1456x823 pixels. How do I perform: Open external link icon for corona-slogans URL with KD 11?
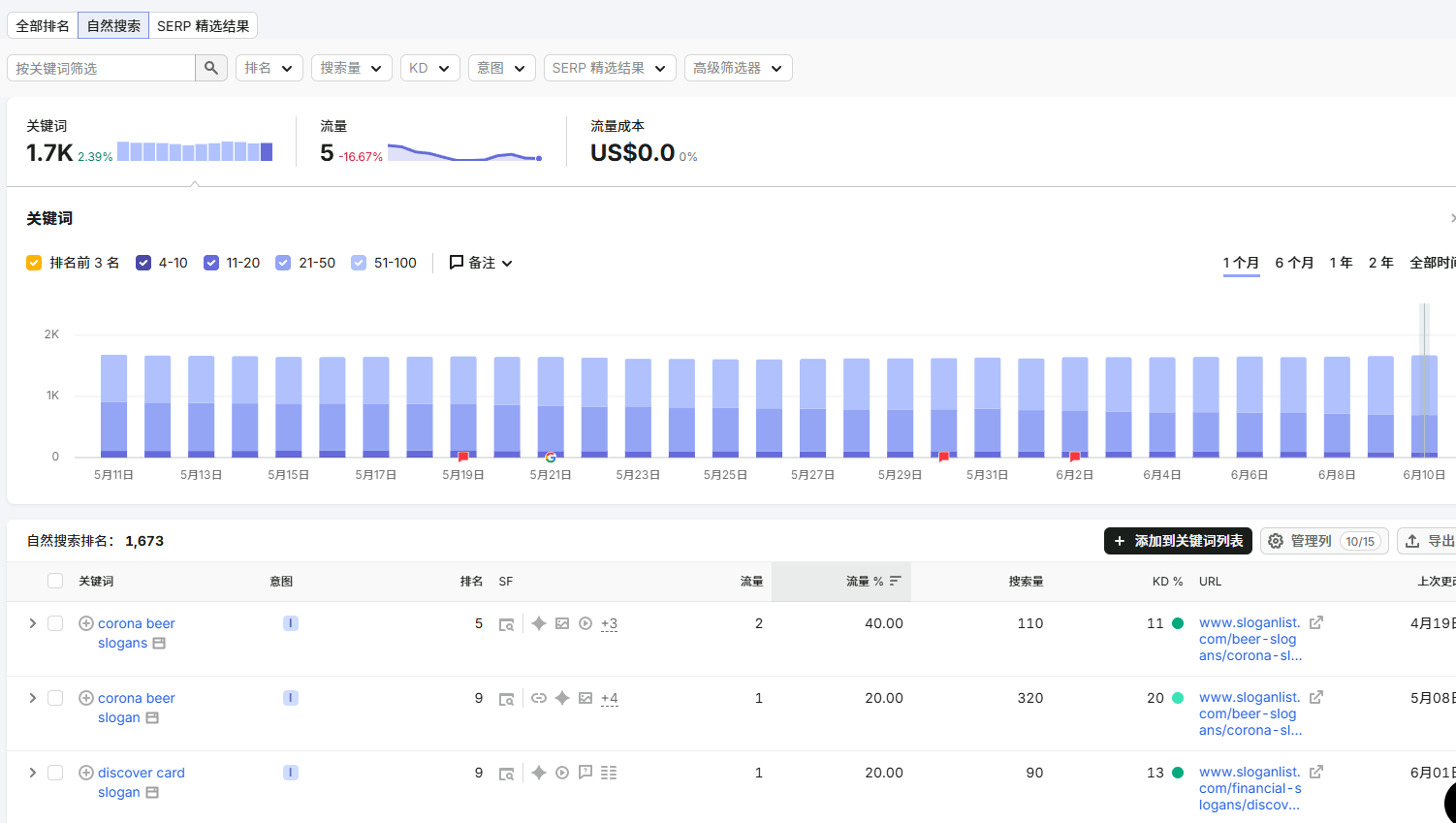click(x=1316, y=622)
